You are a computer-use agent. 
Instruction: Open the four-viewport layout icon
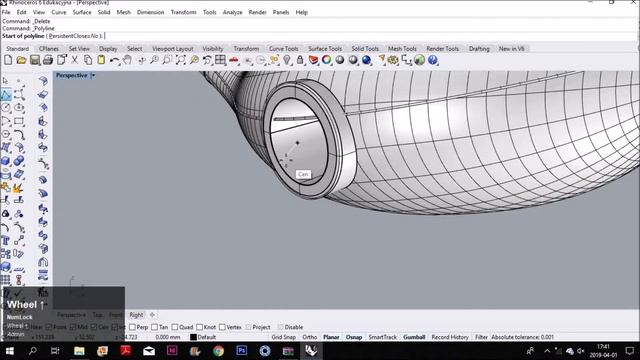coord(220,60)
